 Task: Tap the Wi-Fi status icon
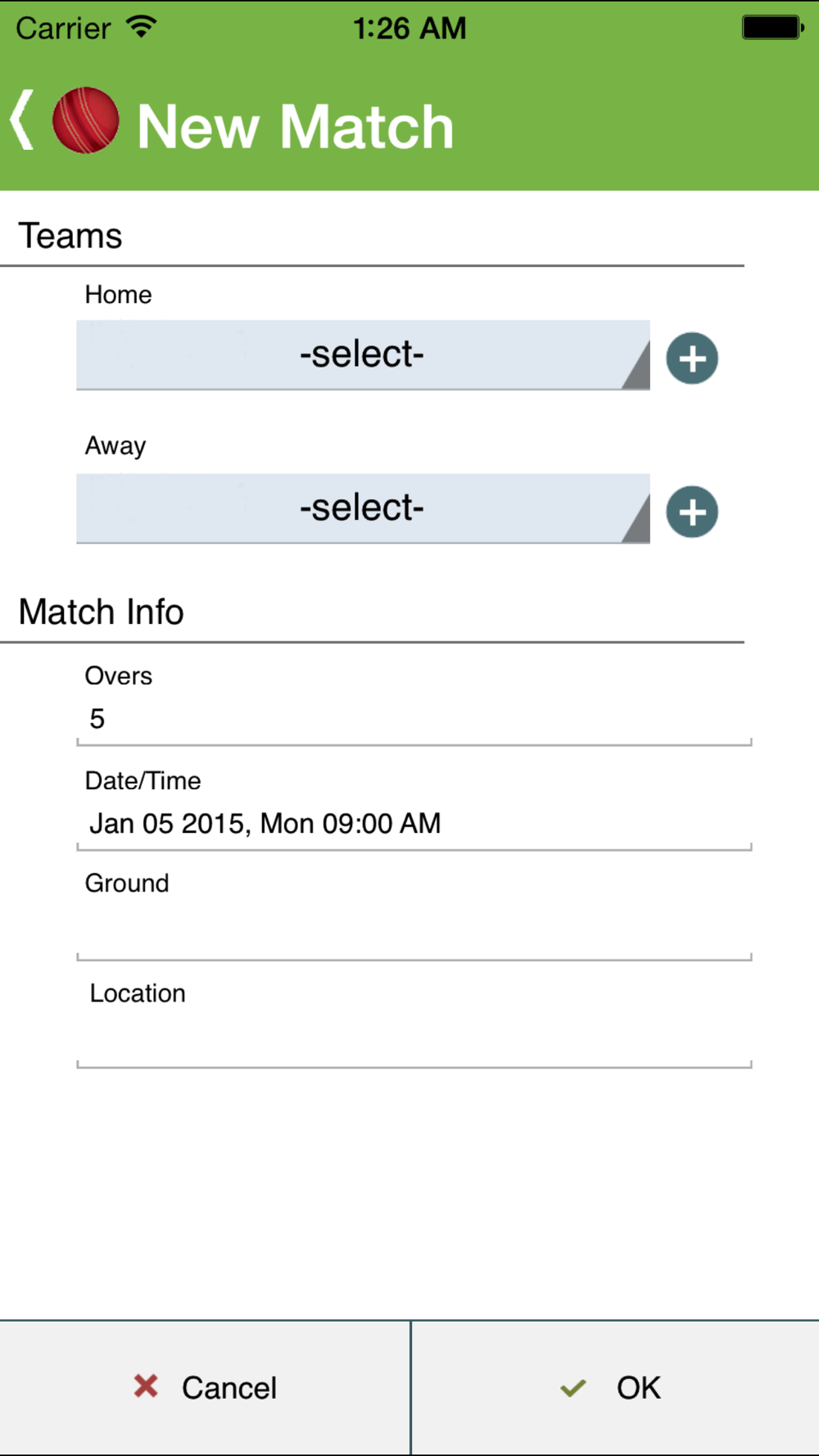pyautogui.click(x=142, y=26)
